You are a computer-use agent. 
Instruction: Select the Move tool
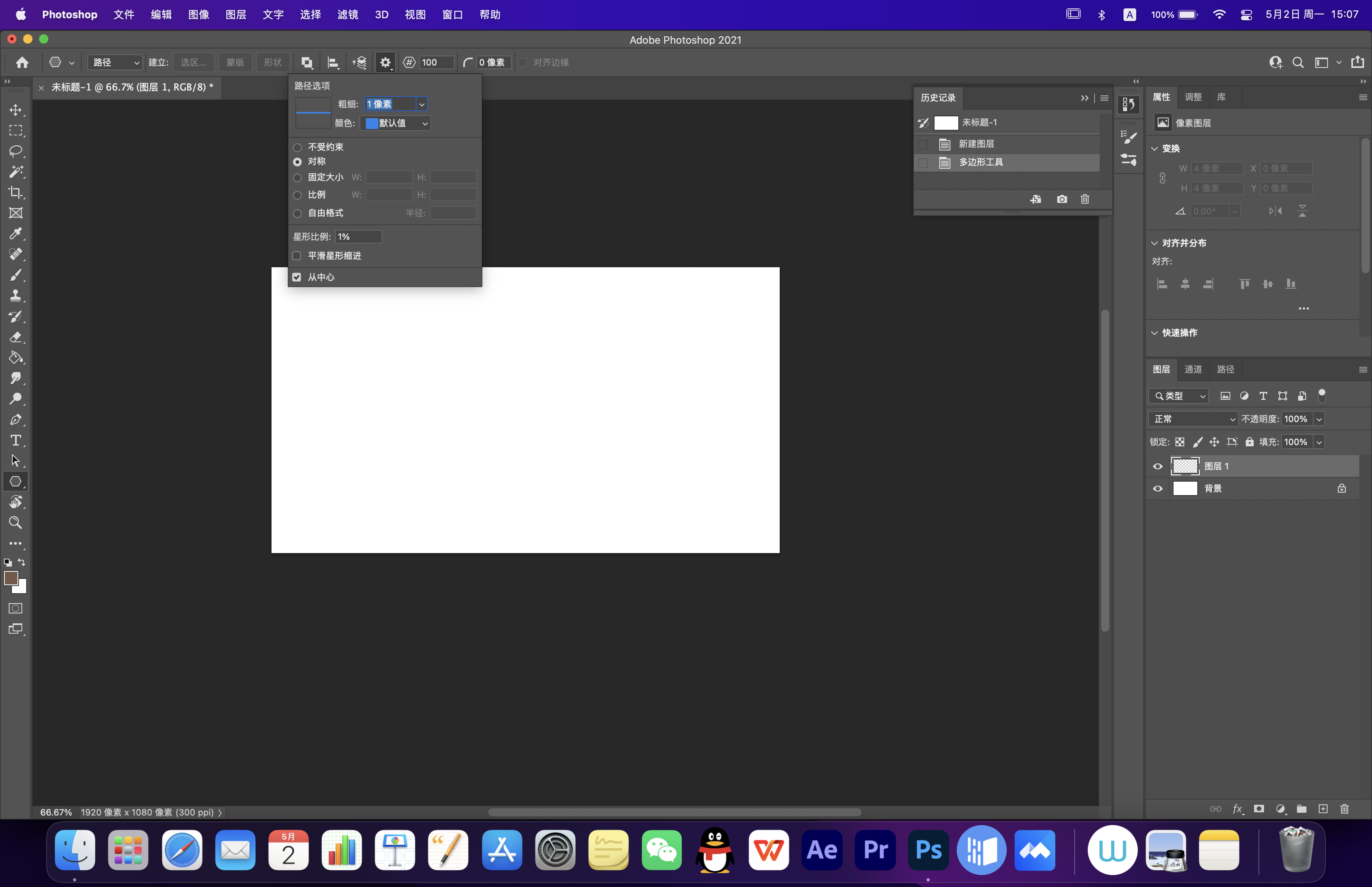point(15,110)
